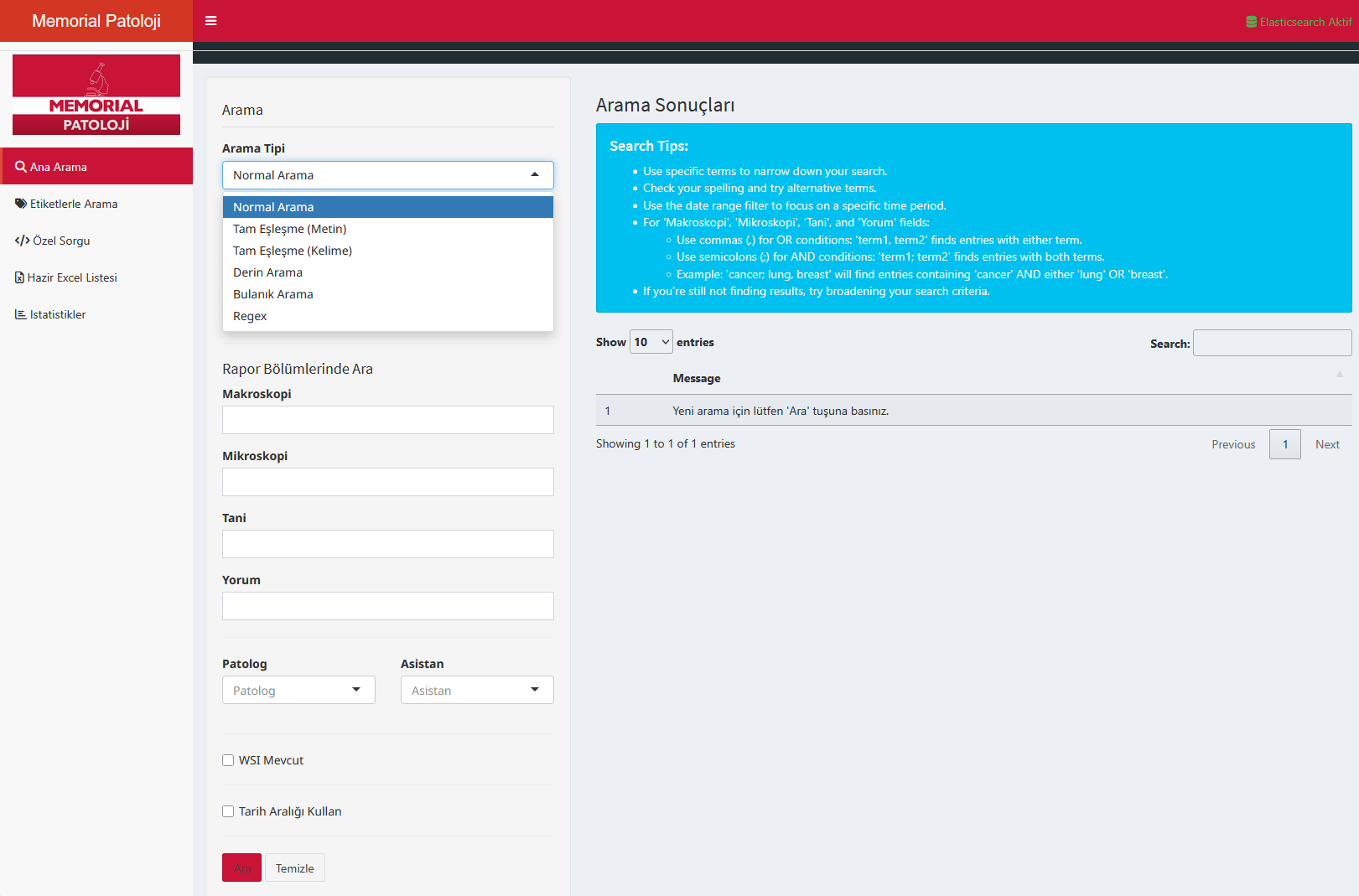This screenshot has width=1359, height=896.
Task: Select Derin Arama from the list
Action: click(268, 272)
